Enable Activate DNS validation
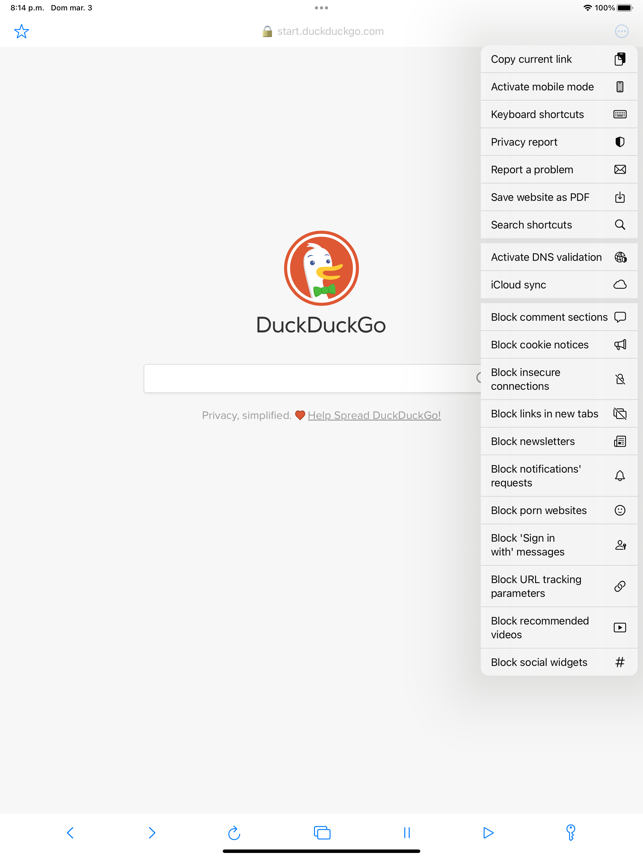This screenshot has height=858, width=643. coord(559,257)
